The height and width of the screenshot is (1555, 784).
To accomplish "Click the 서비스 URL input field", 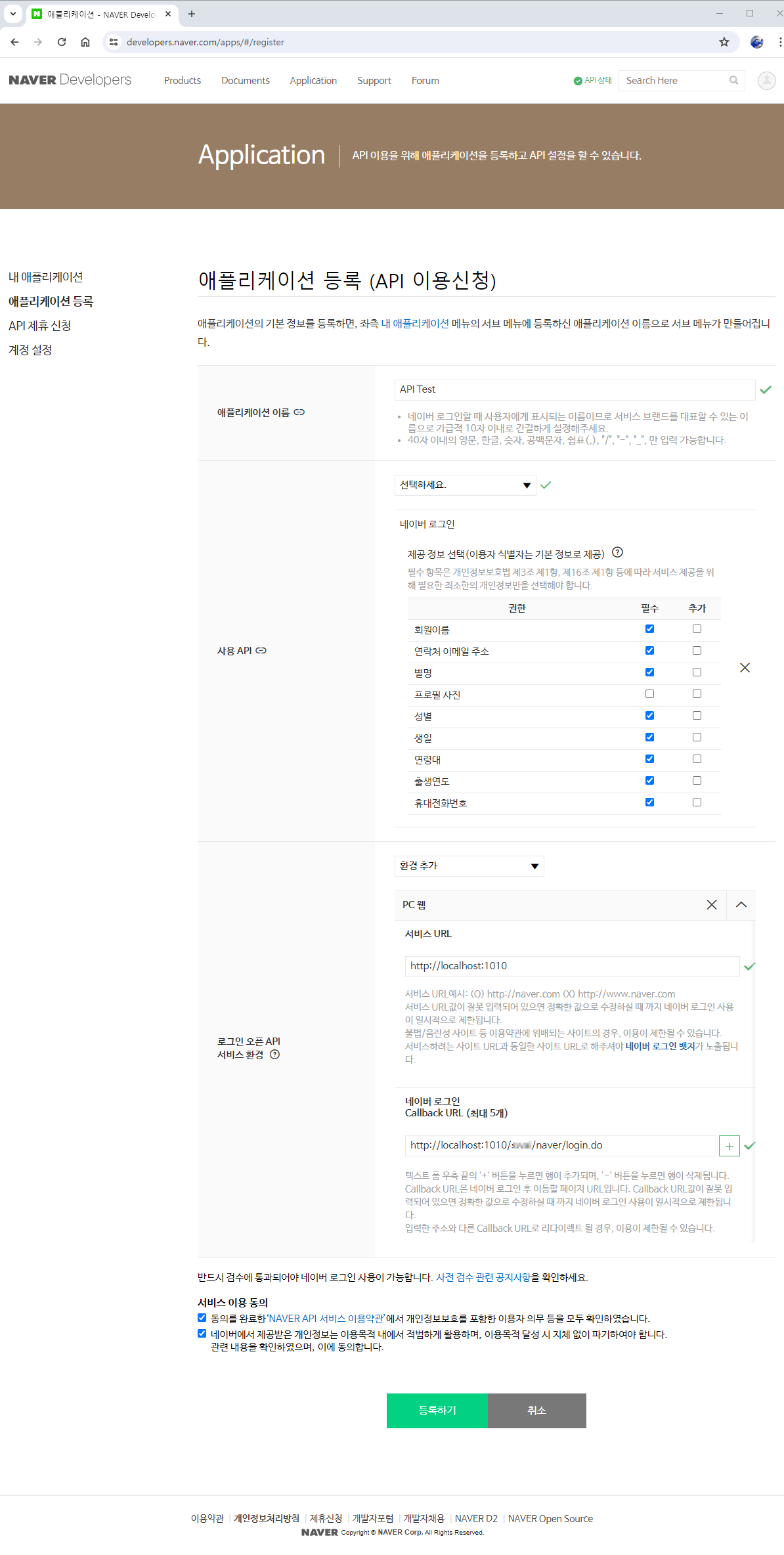I will click(572, 966).
